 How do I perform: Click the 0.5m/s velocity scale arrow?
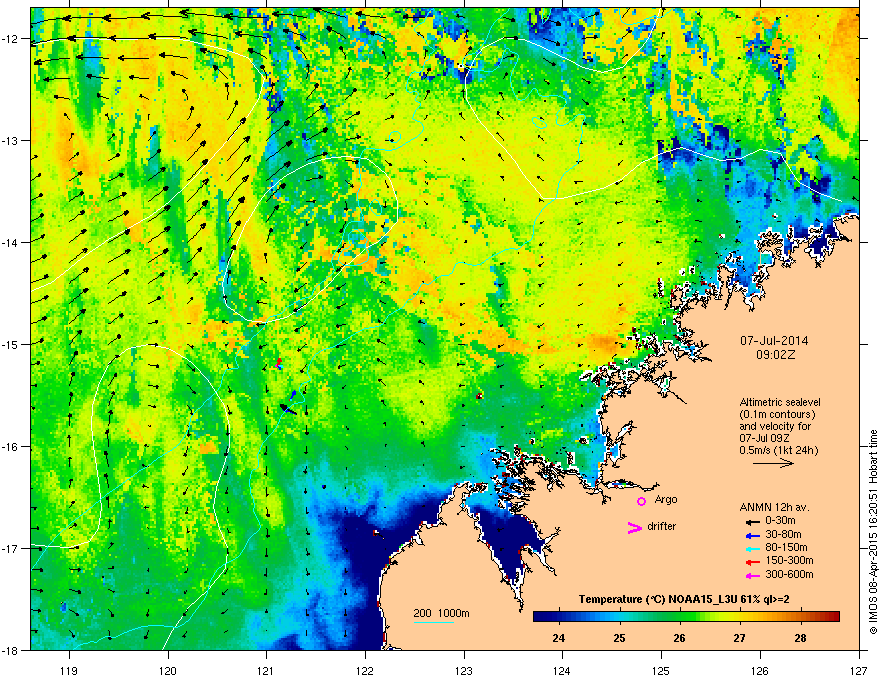point(773,463)
